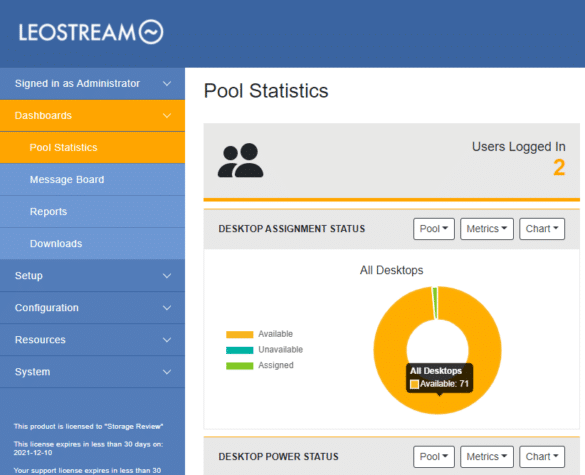Expand the System menu chevron
The image size is (585, 475).
click(167, 372)
